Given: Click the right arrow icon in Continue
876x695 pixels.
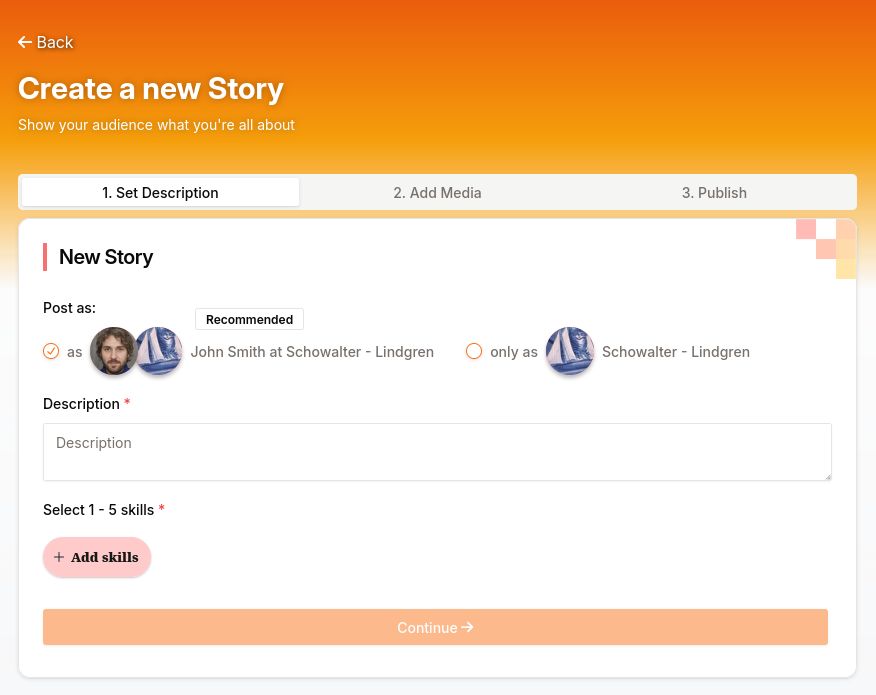Looking at the screenshot, I should coord(467,627).
